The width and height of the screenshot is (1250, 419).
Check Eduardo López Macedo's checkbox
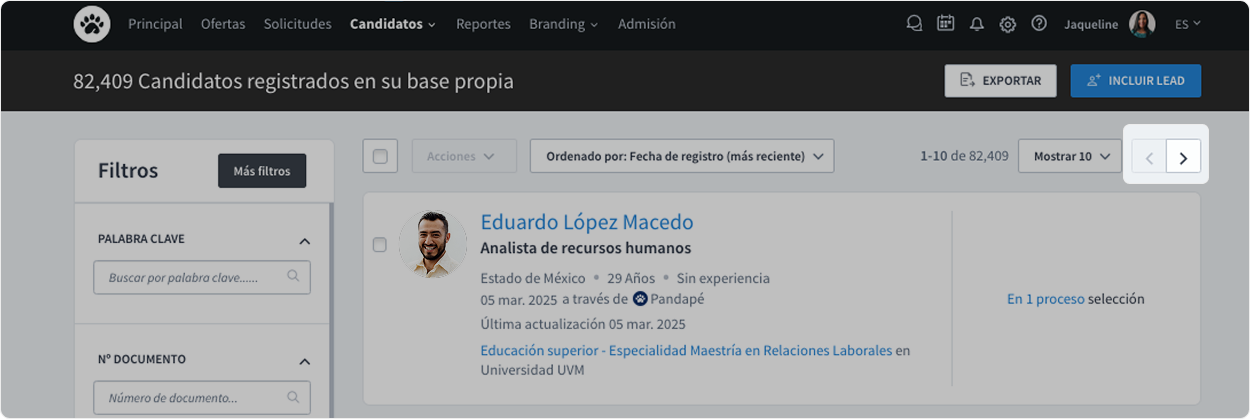pos(380,245)
